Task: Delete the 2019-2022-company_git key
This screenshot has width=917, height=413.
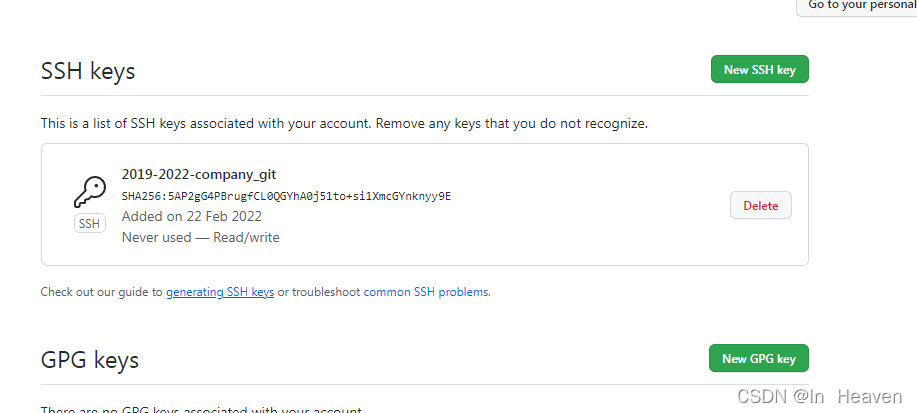Action: click(x=760, y=205)
